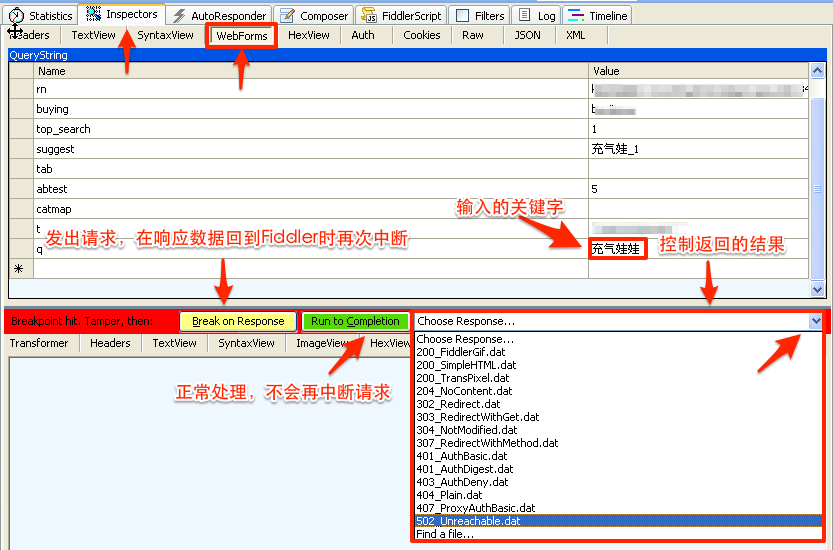Select the request SyntaxView tab
Image resolution: width=833 pixels, height=550 pixels.
165,35
